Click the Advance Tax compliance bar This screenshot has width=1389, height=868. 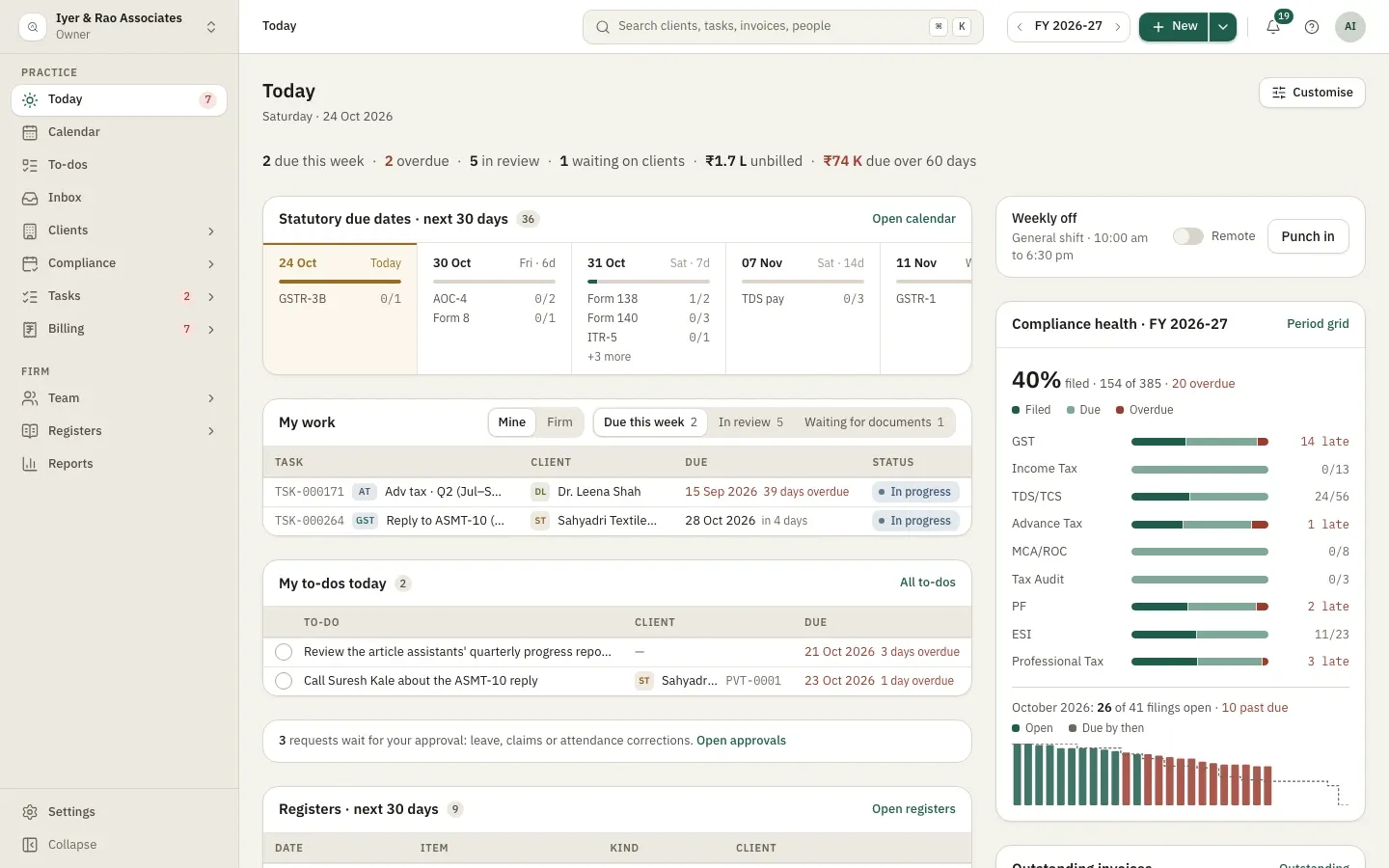[x=1200, y=525]
